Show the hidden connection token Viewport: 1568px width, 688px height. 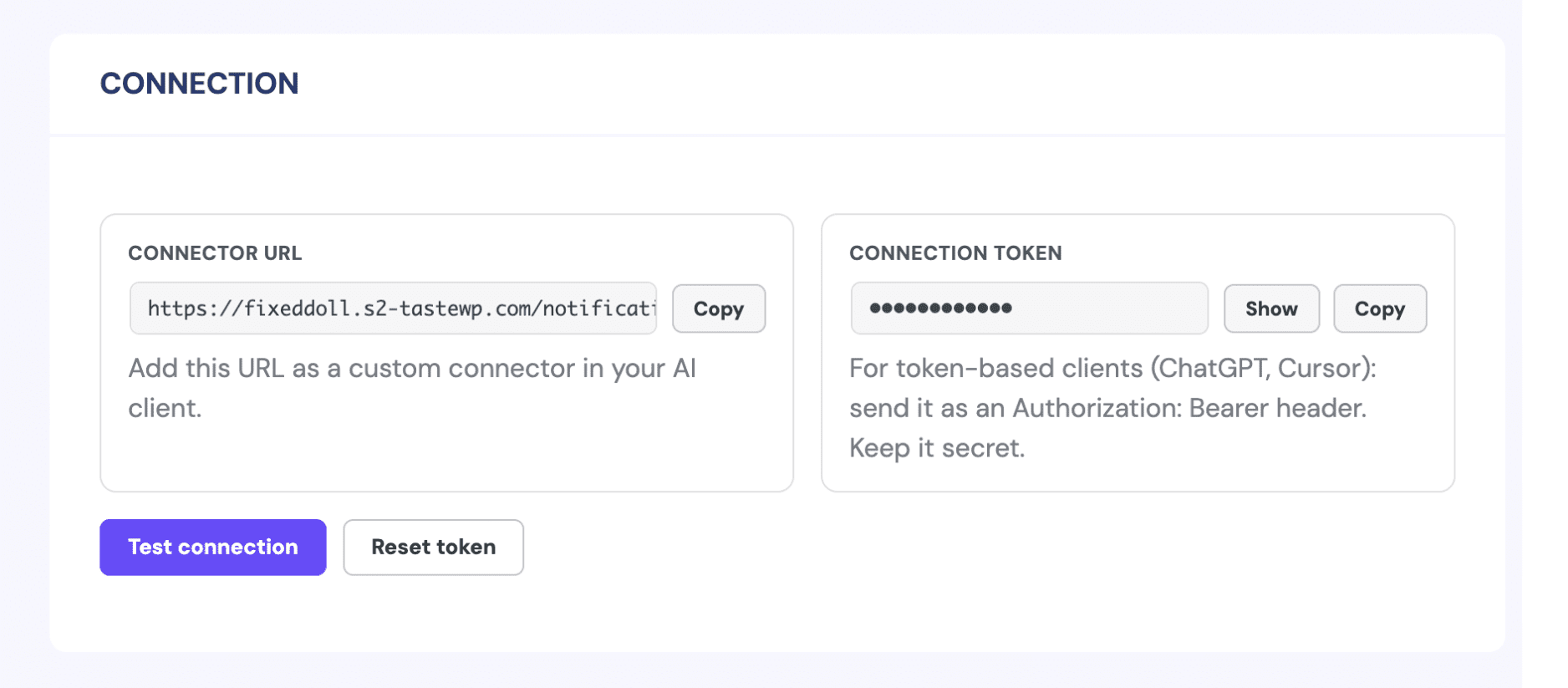click(1271, 308)
